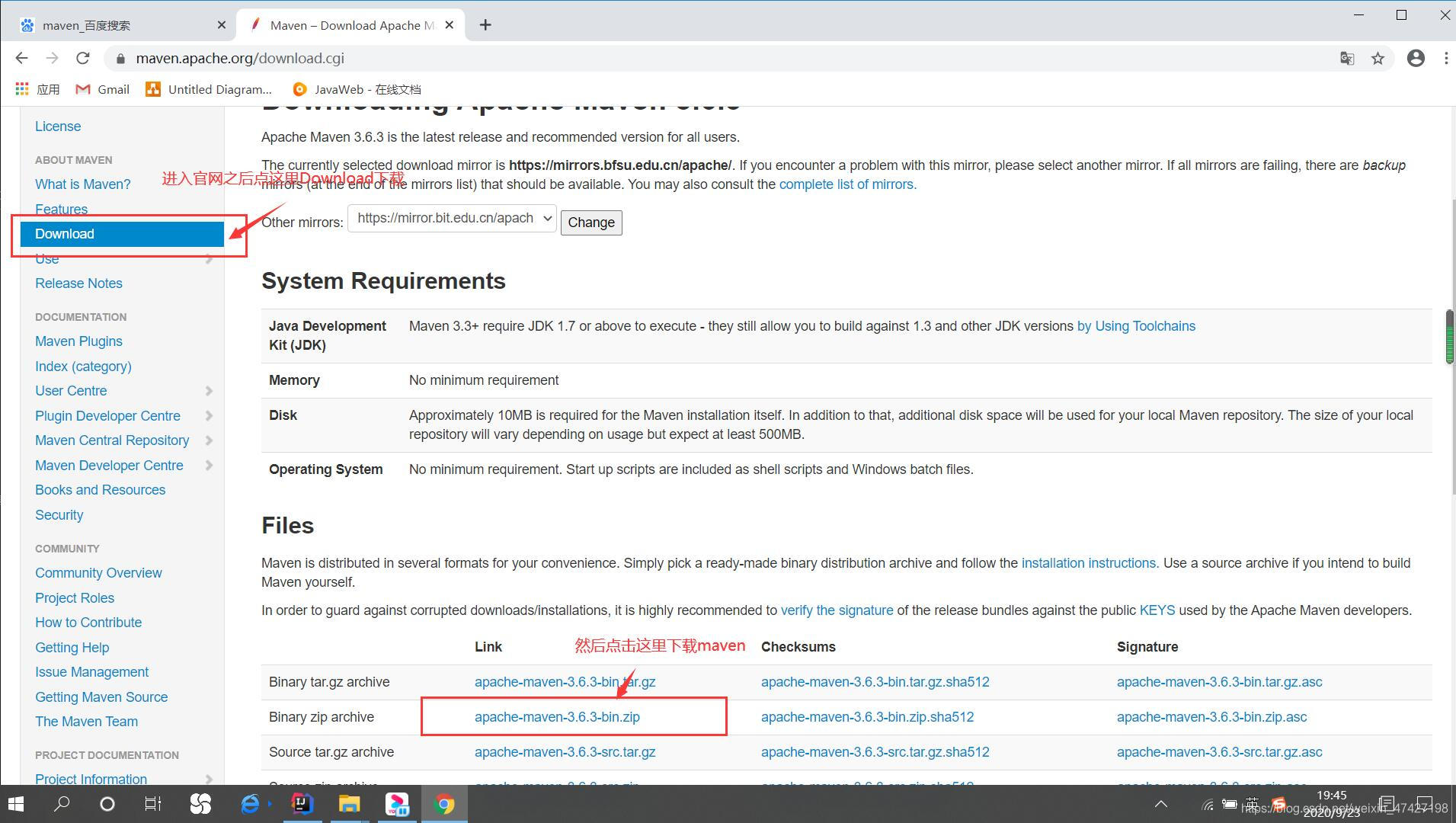
Task: Open apache-maven-3.6.3-bin.zip.asc signature
Action: point(1211,717)
